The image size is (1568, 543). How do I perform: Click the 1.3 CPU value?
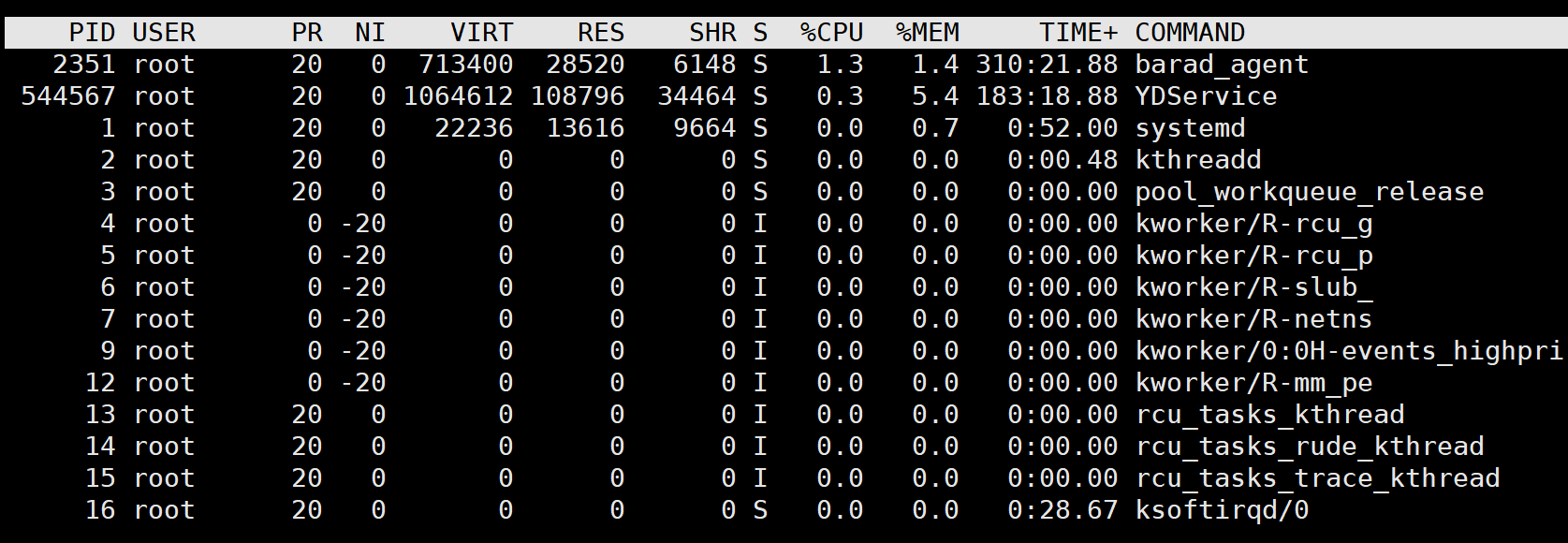(840, 65)
